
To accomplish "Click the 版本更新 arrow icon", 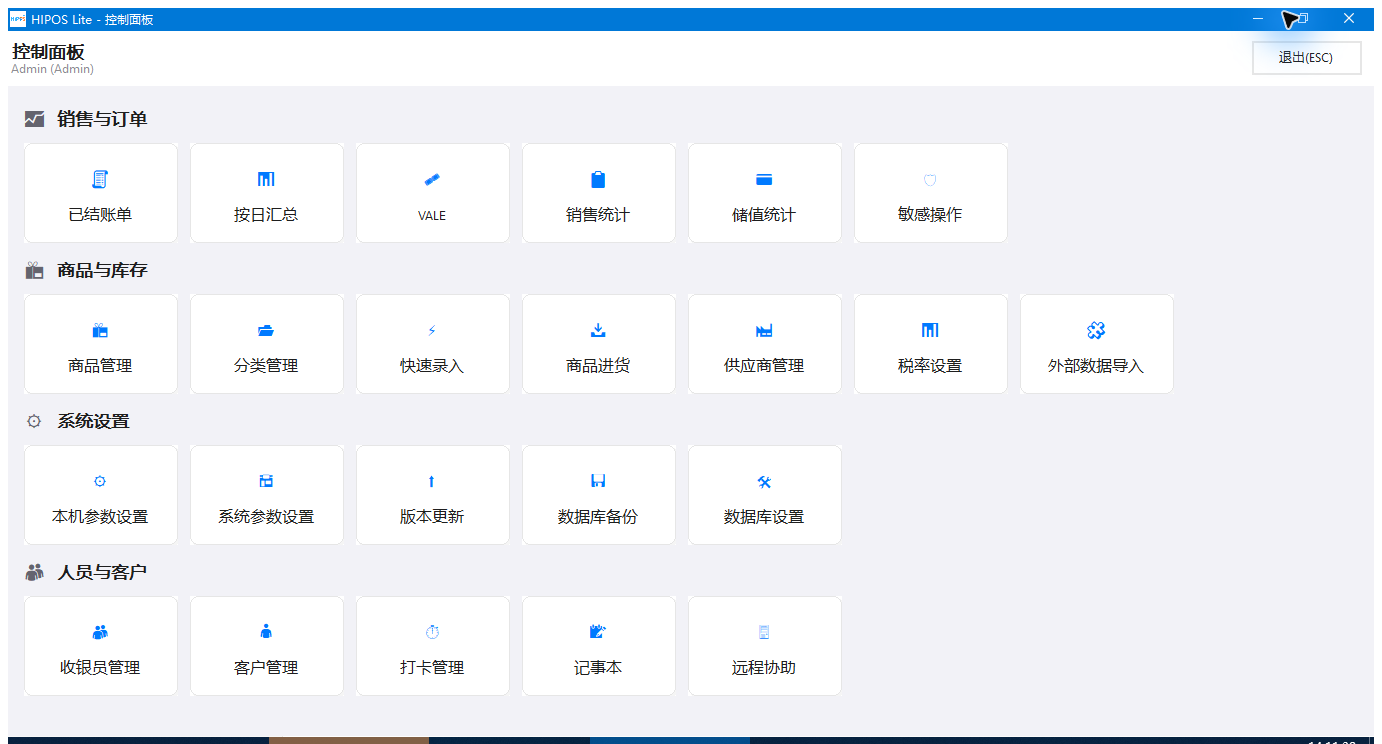I will (432, 482).
